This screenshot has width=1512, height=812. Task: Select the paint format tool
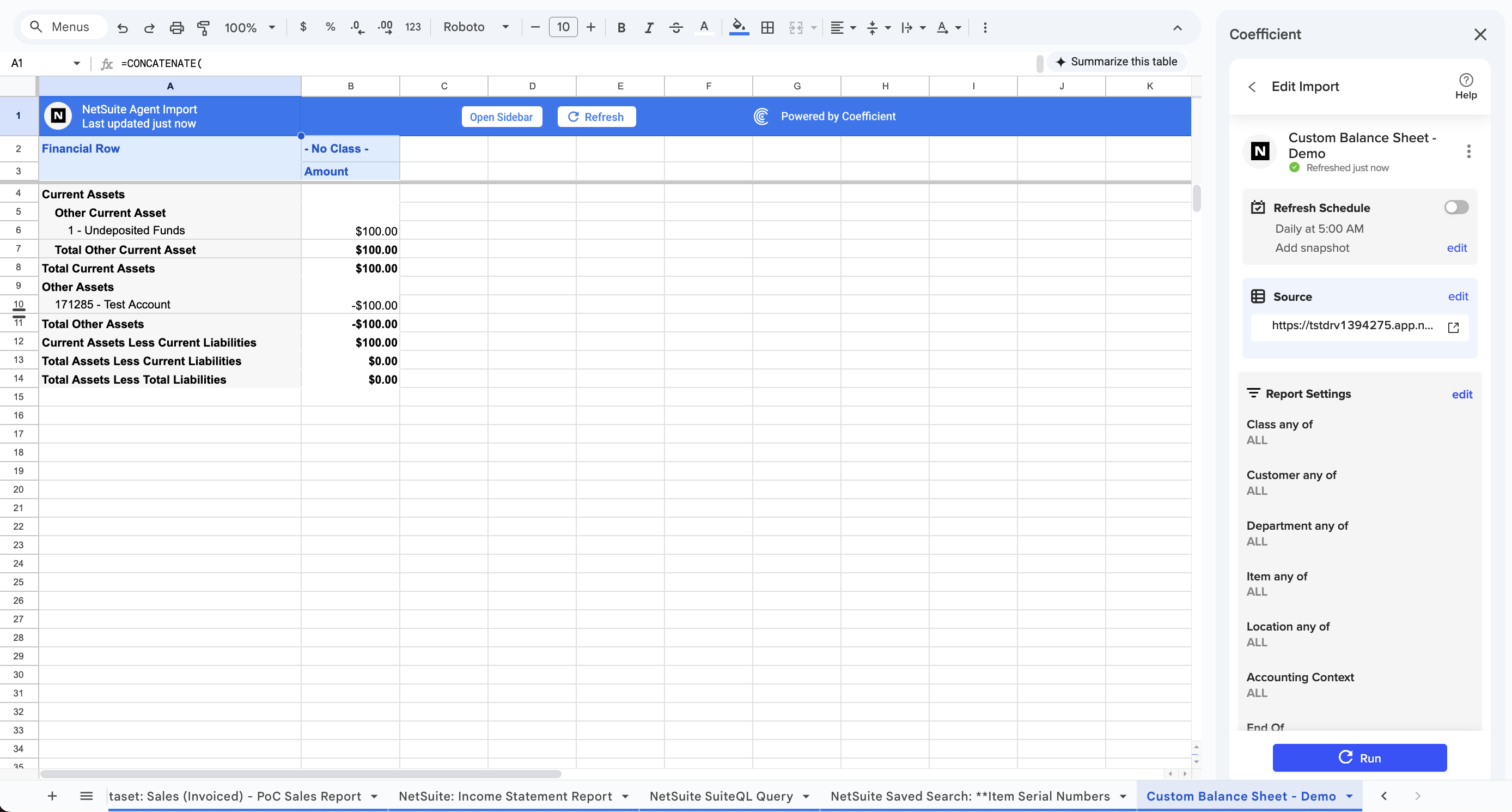(x=204, y=27)
